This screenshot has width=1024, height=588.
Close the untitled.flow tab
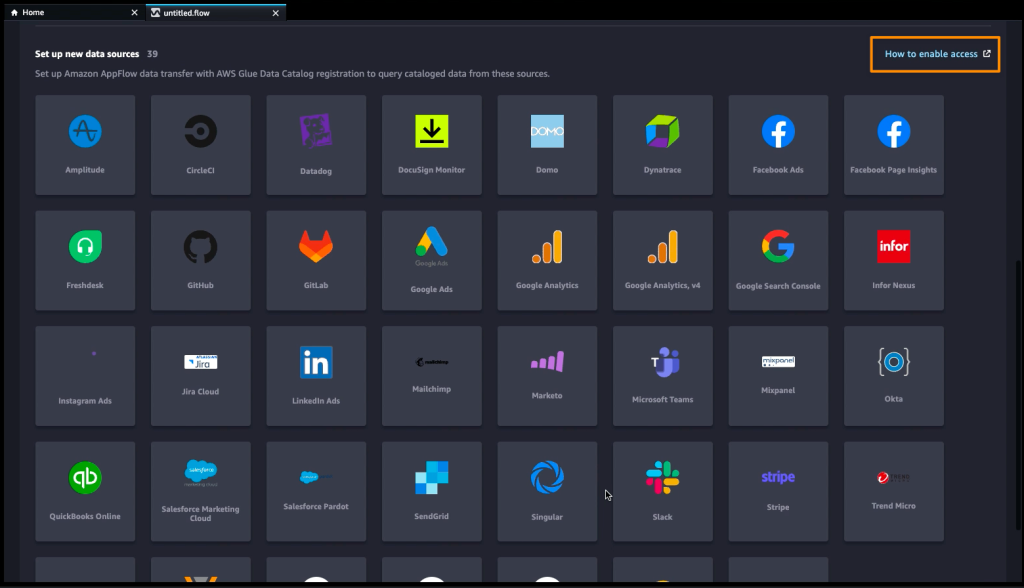click(x=276, y=12)
